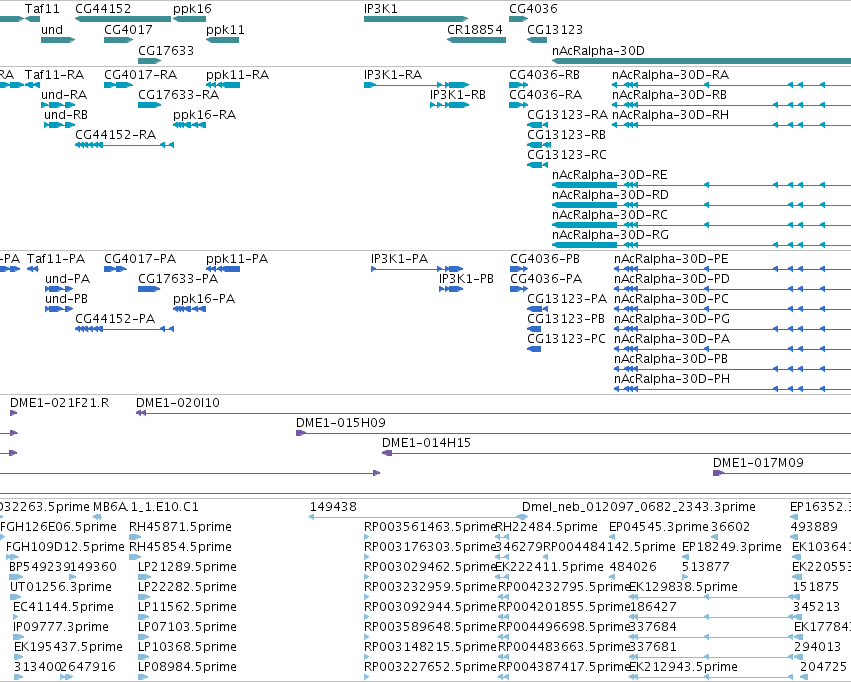Click EST LP07103.5prime label

coord(187,626)
